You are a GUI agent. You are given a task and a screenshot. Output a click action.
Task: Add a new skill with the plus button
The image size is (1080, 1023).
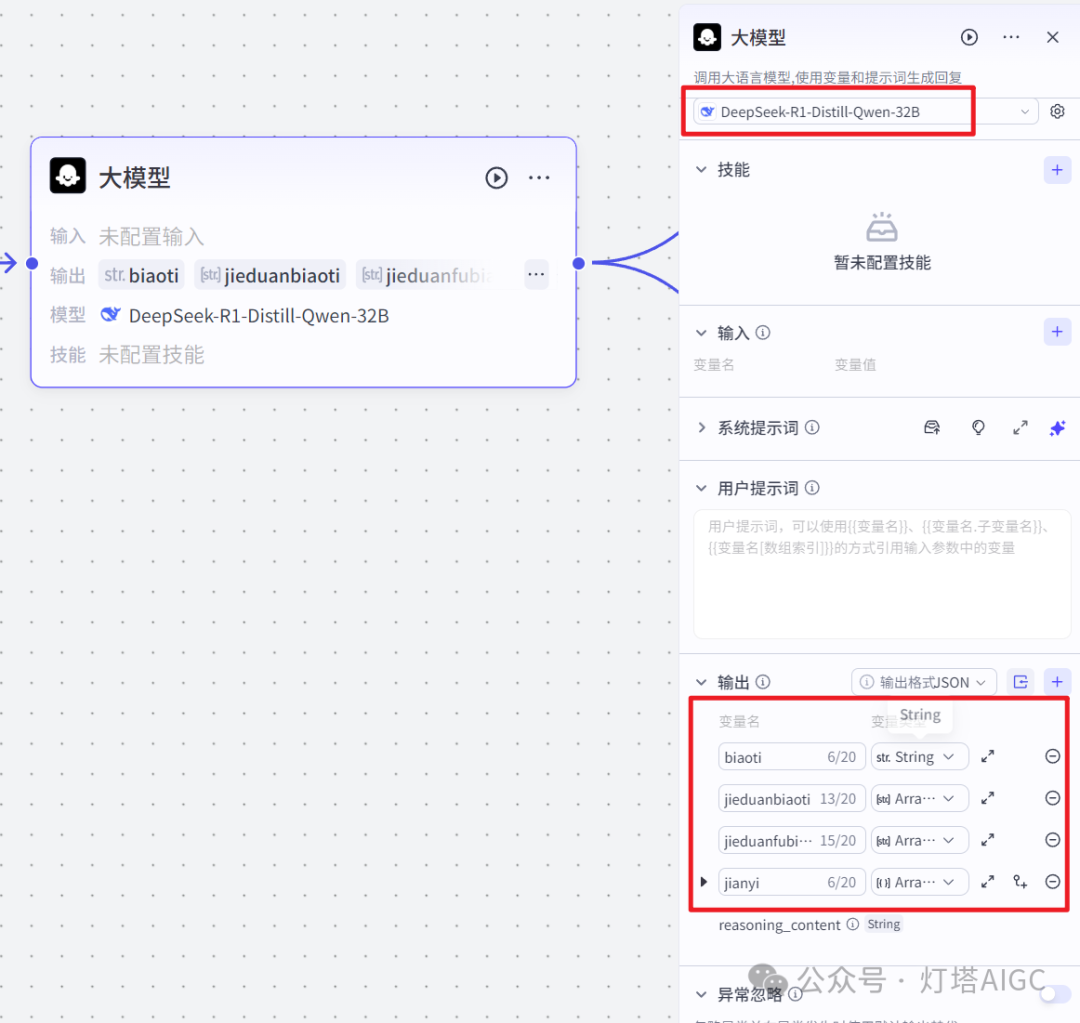pos(1057,170)
